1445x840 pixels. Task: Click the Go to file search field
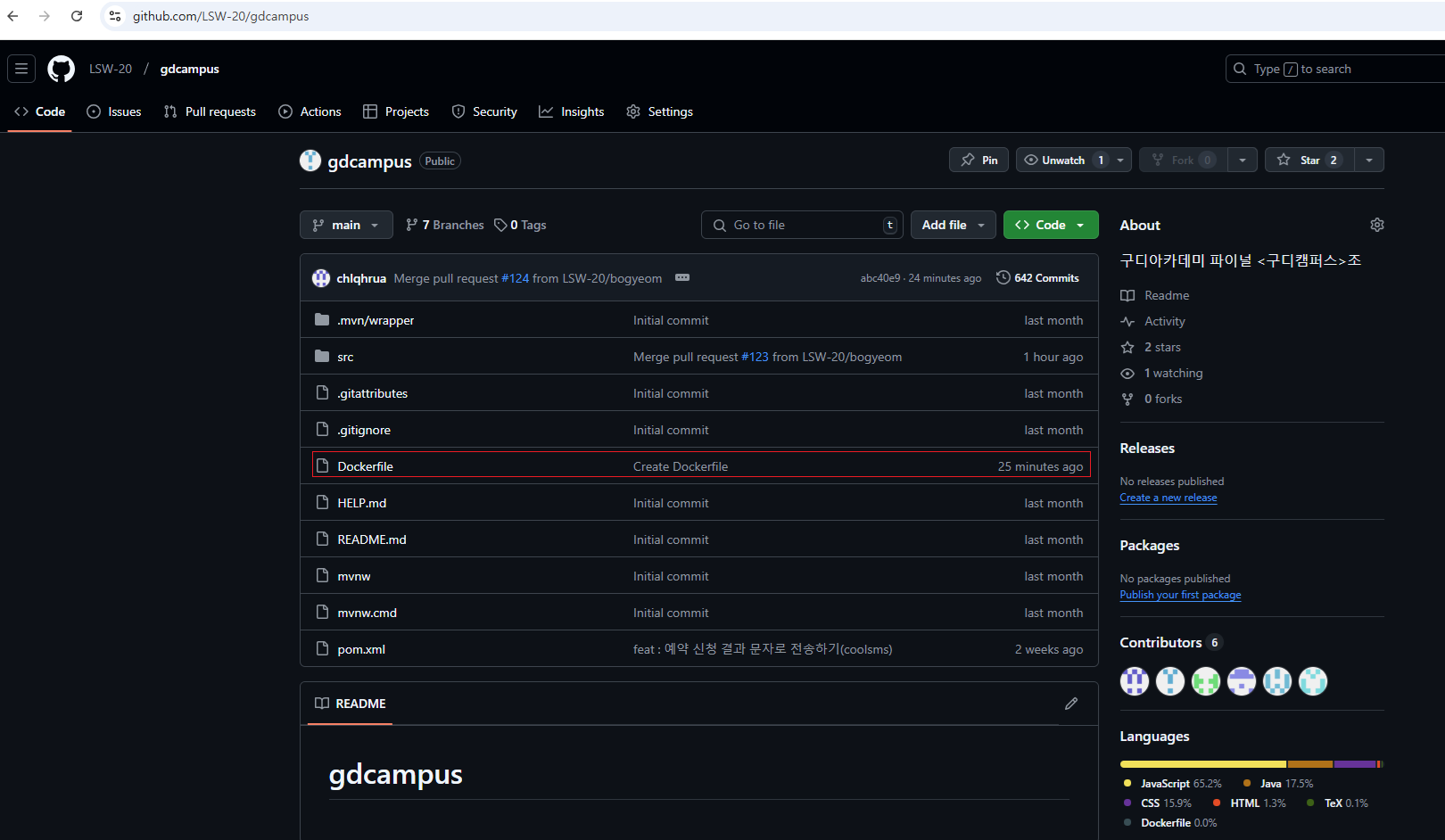(x=802, y=225)
